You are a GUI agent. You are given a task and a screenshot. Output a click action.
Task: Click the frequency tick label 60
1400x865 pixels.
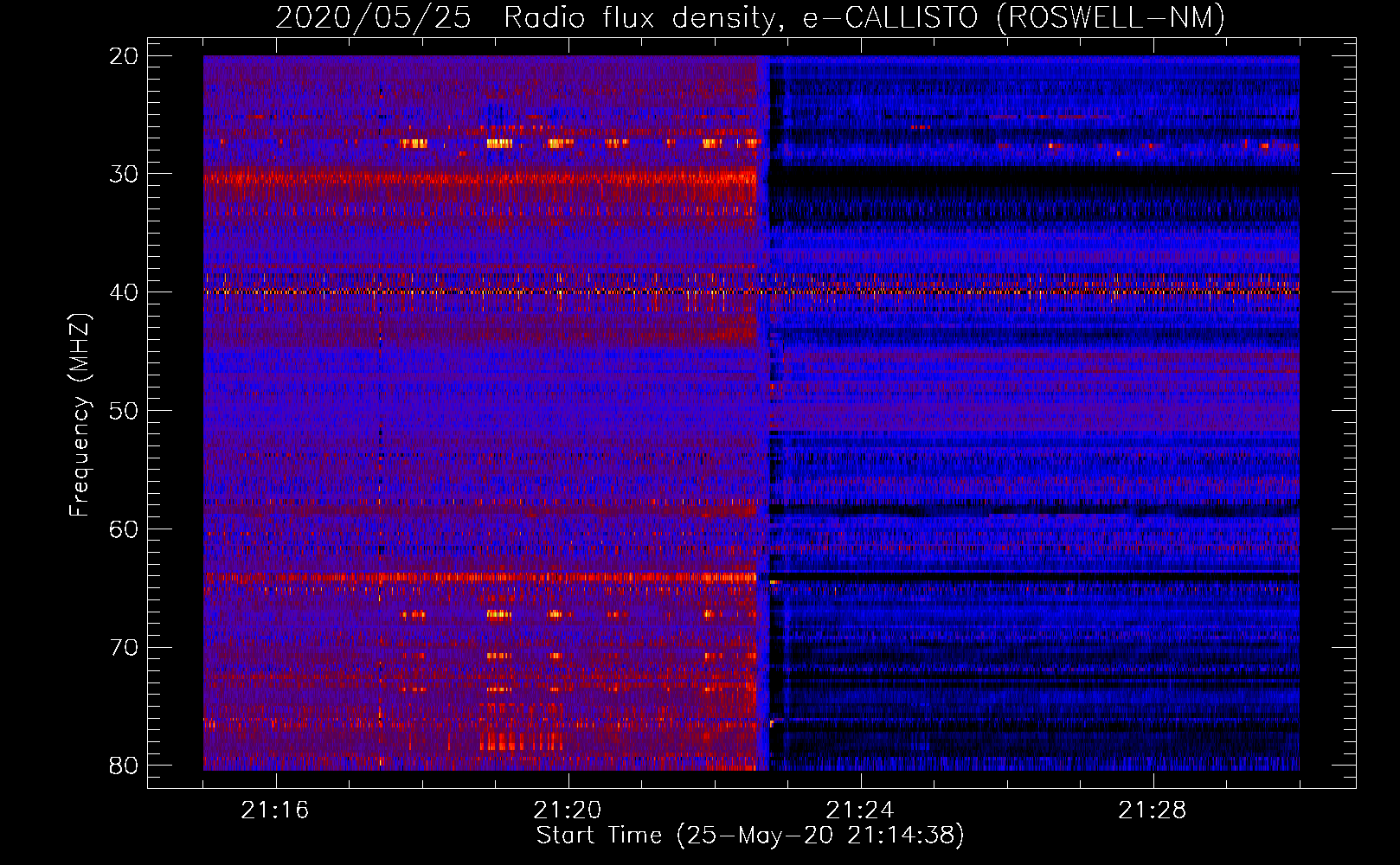point(124,529)
